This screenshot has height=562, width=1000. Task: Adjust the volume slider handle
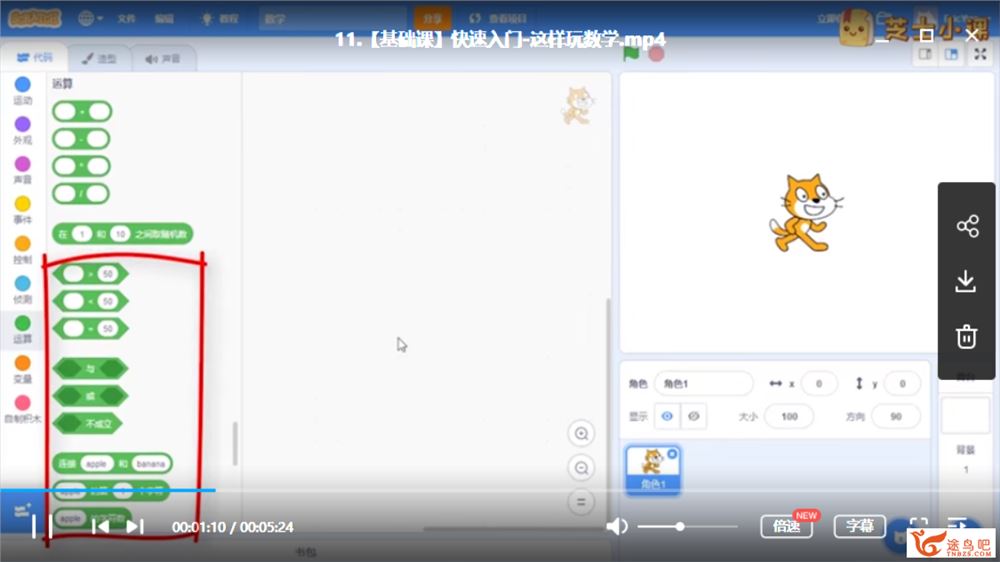[x=680, y=527]
